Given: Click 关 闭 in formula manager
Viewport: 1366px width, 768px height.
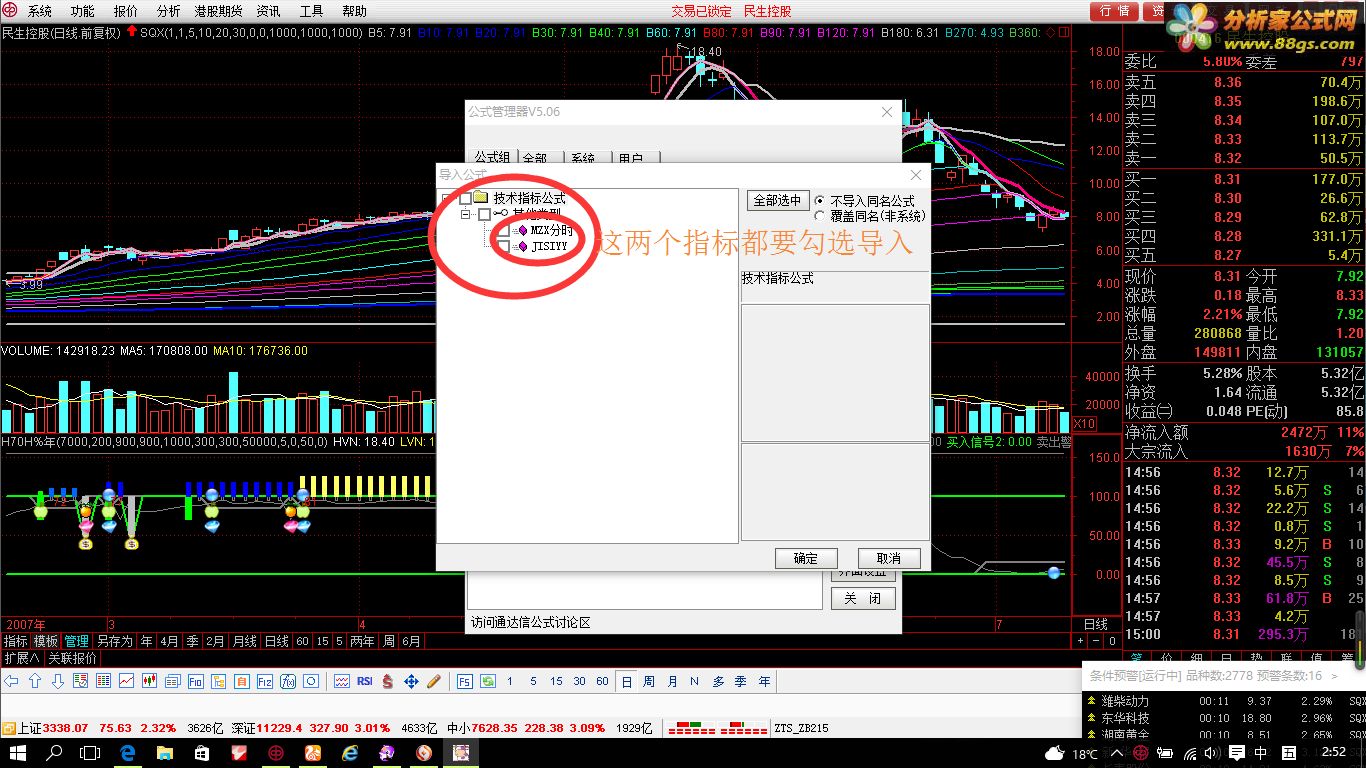Looking at the screenshot, I should pyautogui.click(x=862, y=598).
